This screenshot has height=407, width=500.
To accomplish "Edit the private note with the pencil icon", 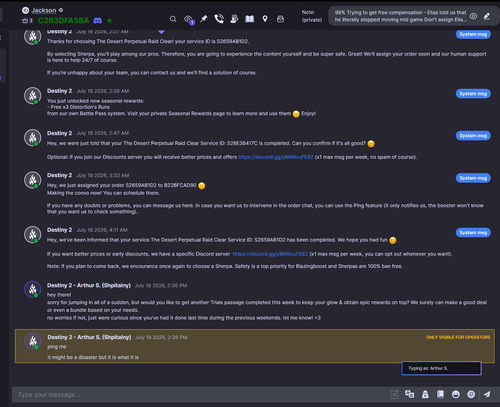I will (x=487, y=16).
